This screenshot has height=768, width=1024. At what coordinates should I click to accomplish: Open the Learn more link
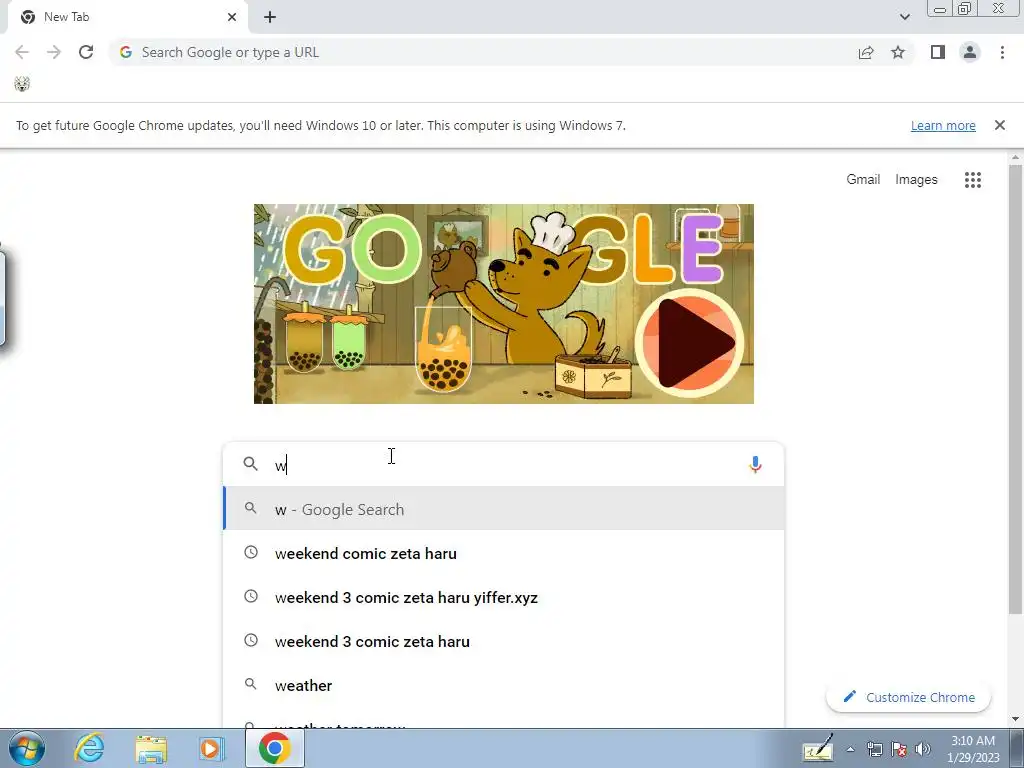point(943,125)
